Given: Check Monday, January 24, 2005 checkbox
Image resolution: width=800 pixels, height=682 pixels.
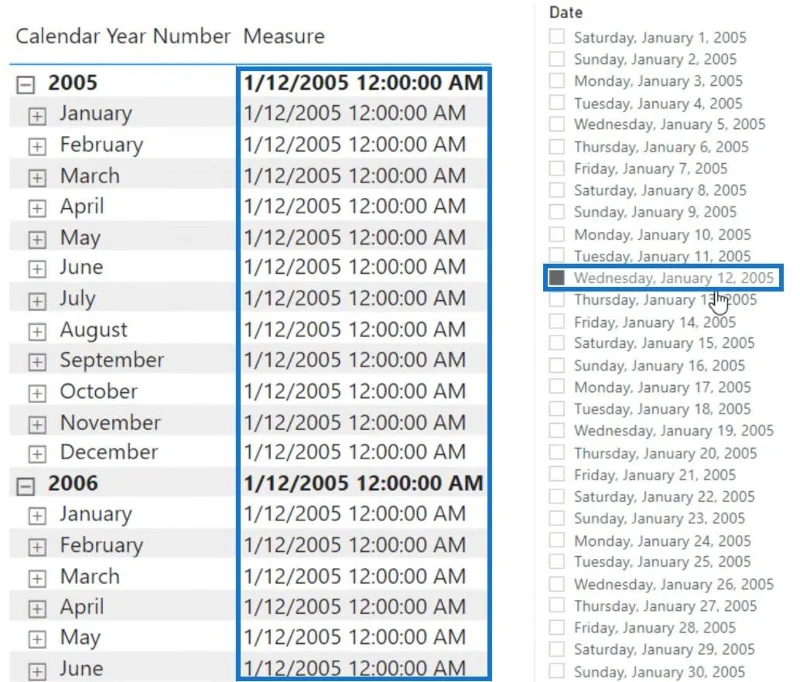Looking at the screenshot, I should (557, 540).
